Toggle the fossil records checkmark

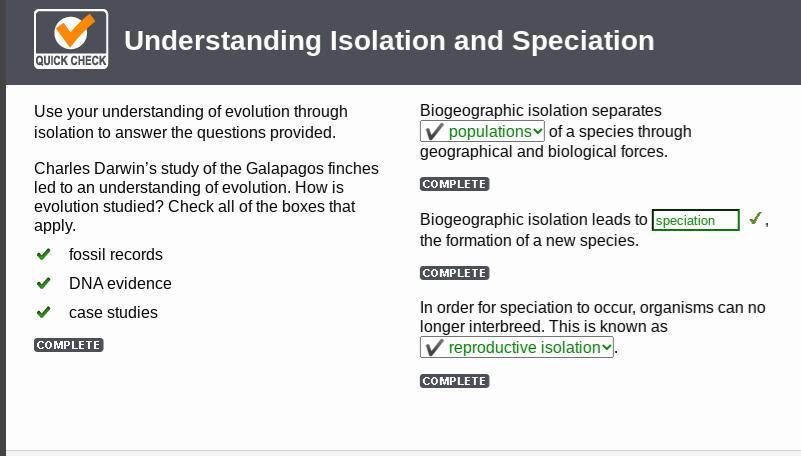click(43, 254)
